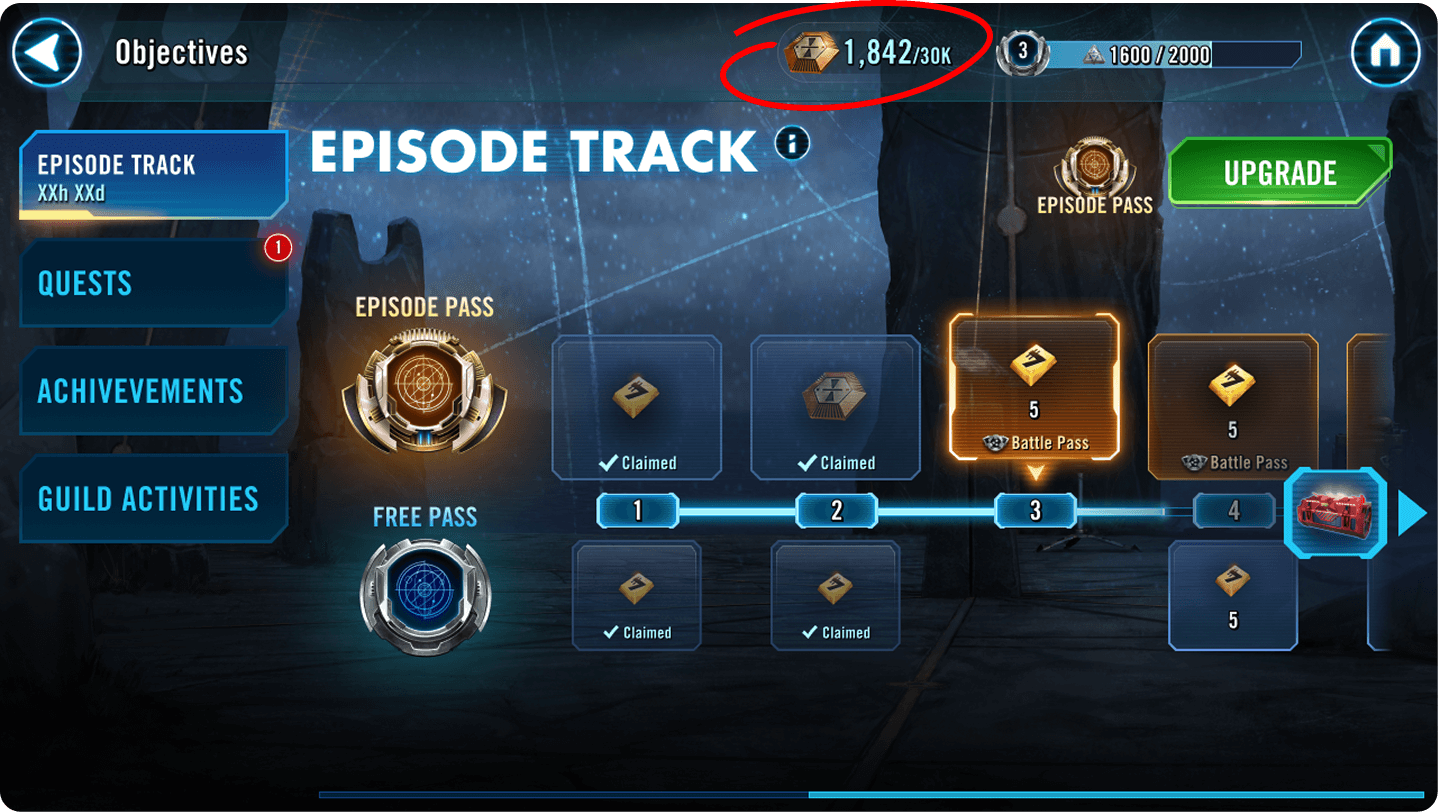Switch to the Quests tab
This screenshot has width=1440, height=812.
coord(154,283)
